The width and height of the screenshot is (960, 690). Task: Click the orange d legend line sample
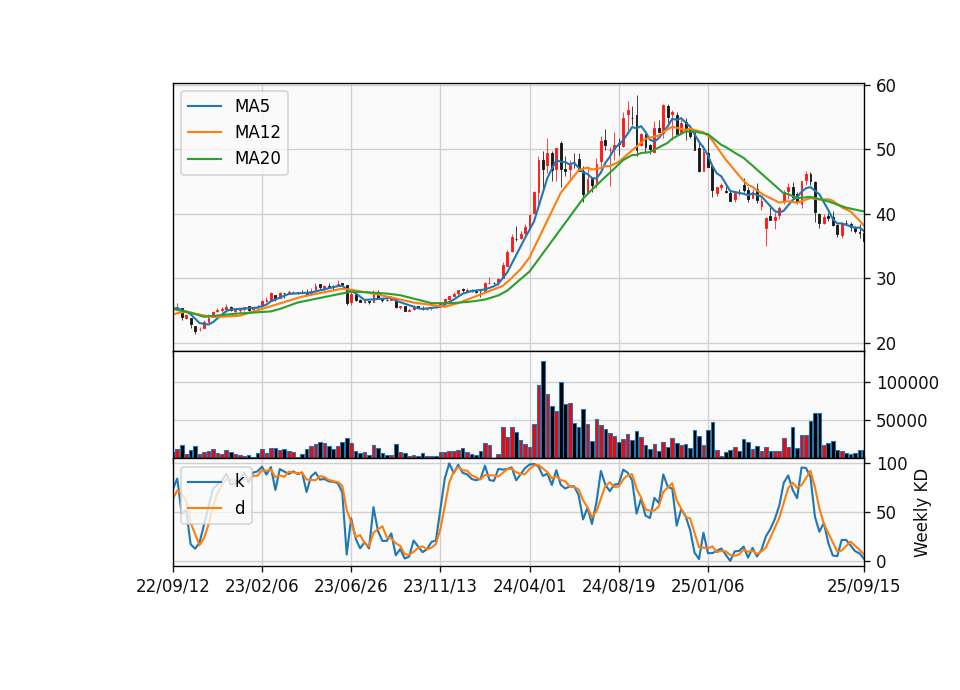click(x=204, y=508)
